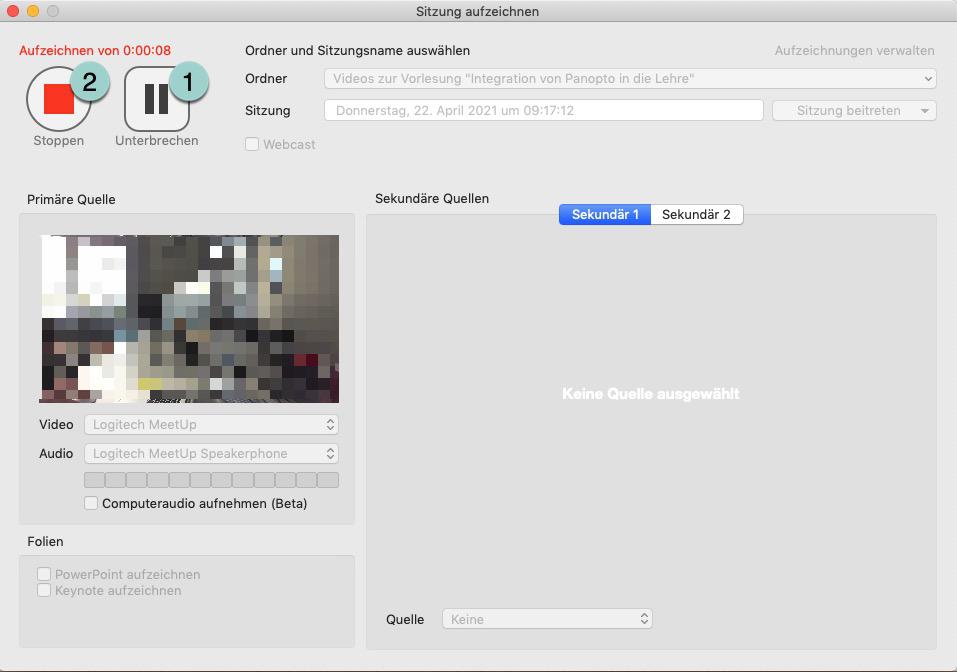Click the Sitzung name input field
The image size is (957, 672).
(x=543, y=110)
